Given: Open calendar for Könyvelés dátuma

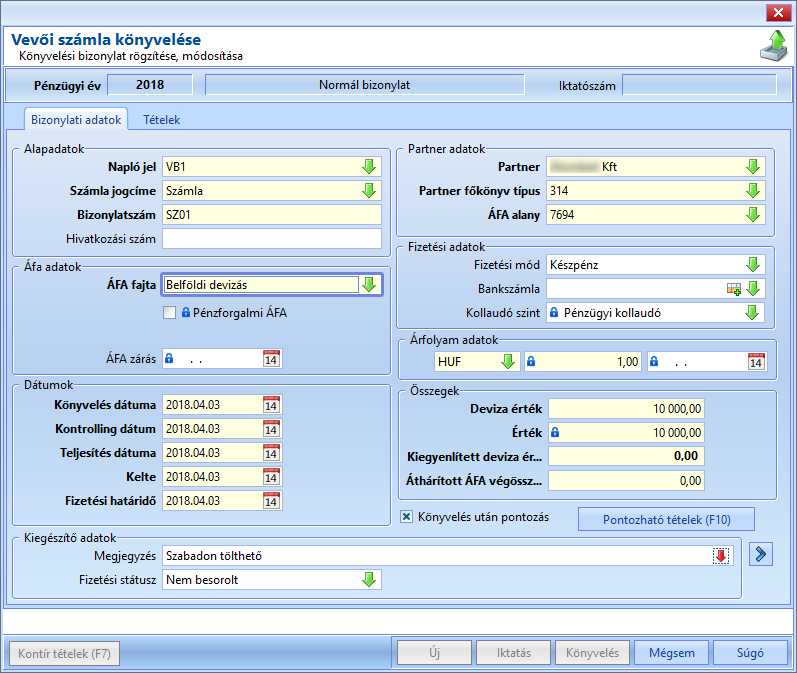Looking at the screenshot, I should (271, 405).
